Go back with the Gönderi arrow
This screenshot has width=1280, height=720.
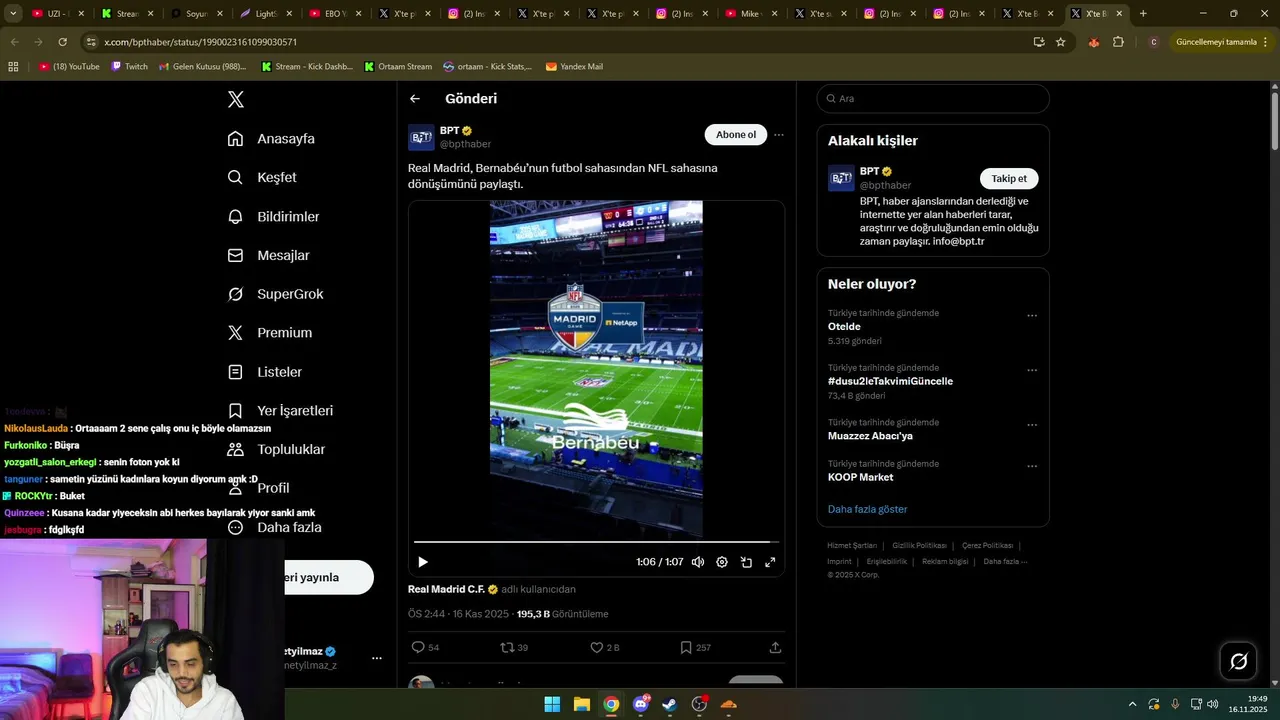pos(415,99)
